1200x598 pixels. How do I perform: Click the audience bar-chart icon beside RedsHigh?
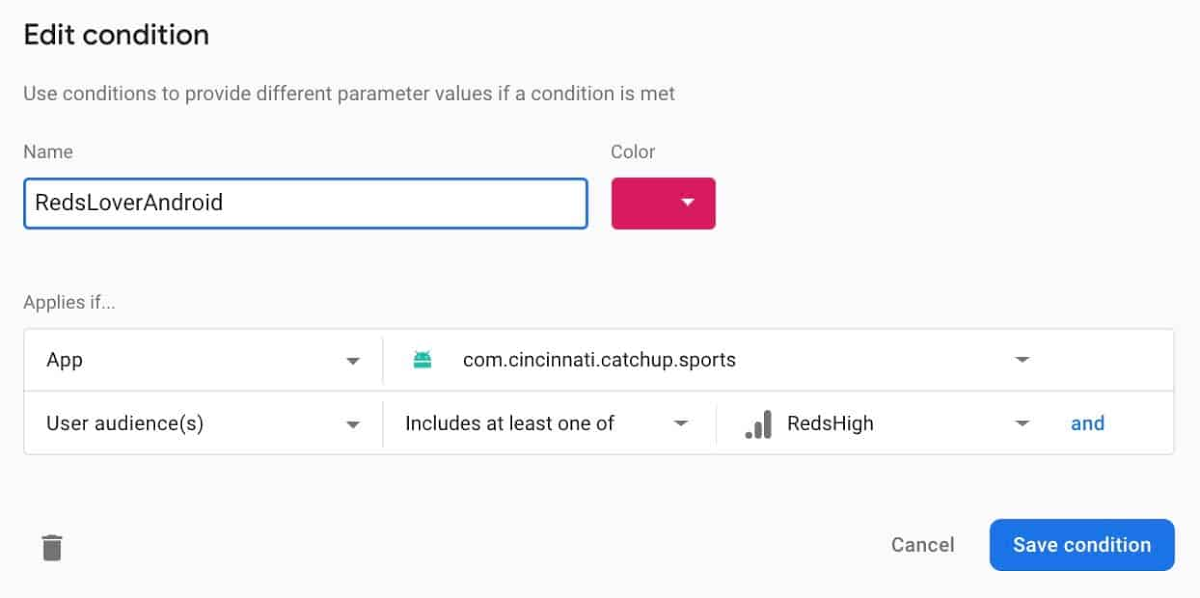pos(758,424)
